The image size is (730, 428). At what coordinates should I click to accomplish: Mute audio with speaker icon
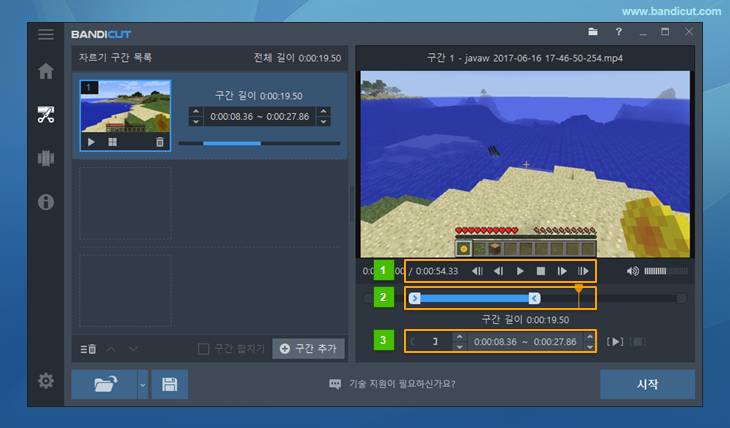pos(632,271)
